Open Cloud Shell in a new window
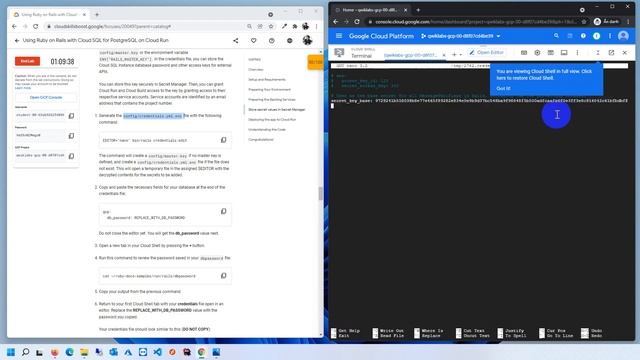Image resolution: width=640 pixels, height=360 pixels. 611,53
